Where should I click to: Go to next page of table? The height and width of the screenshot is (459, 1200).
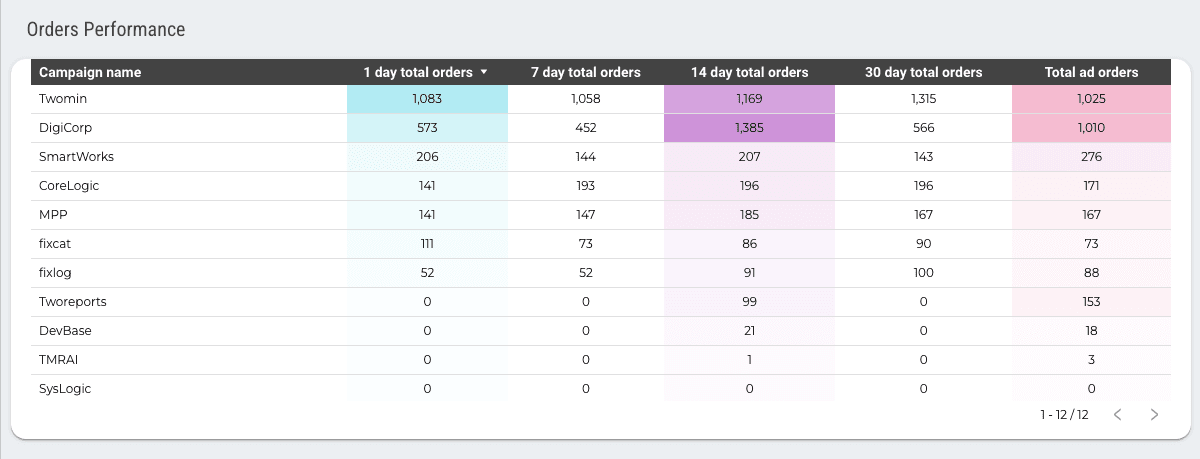click(1154, 414)
